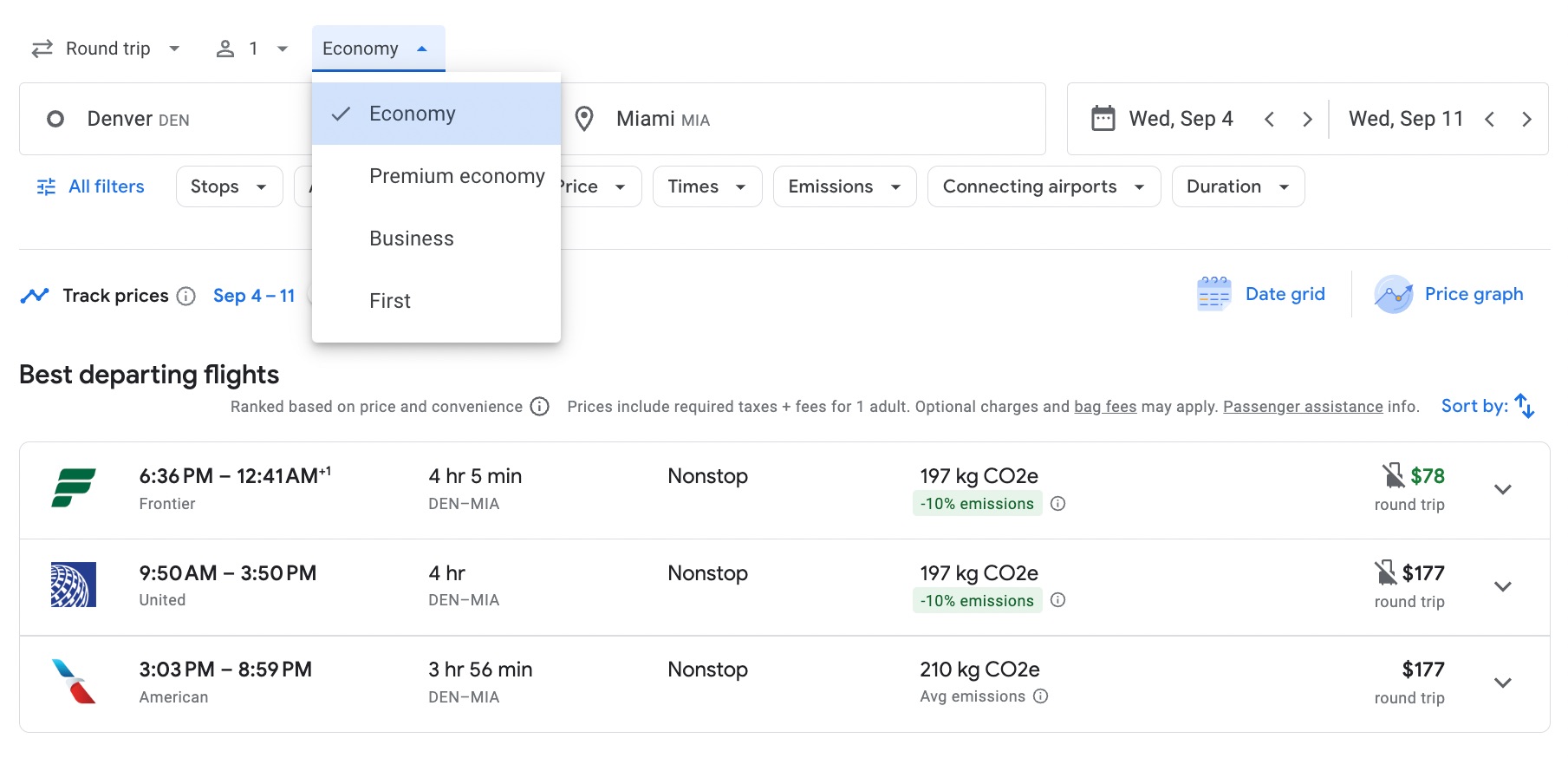This screenshot has height=758, width=1568.
Task: Expand the Frontier flight details
Action: point(1503,489)
